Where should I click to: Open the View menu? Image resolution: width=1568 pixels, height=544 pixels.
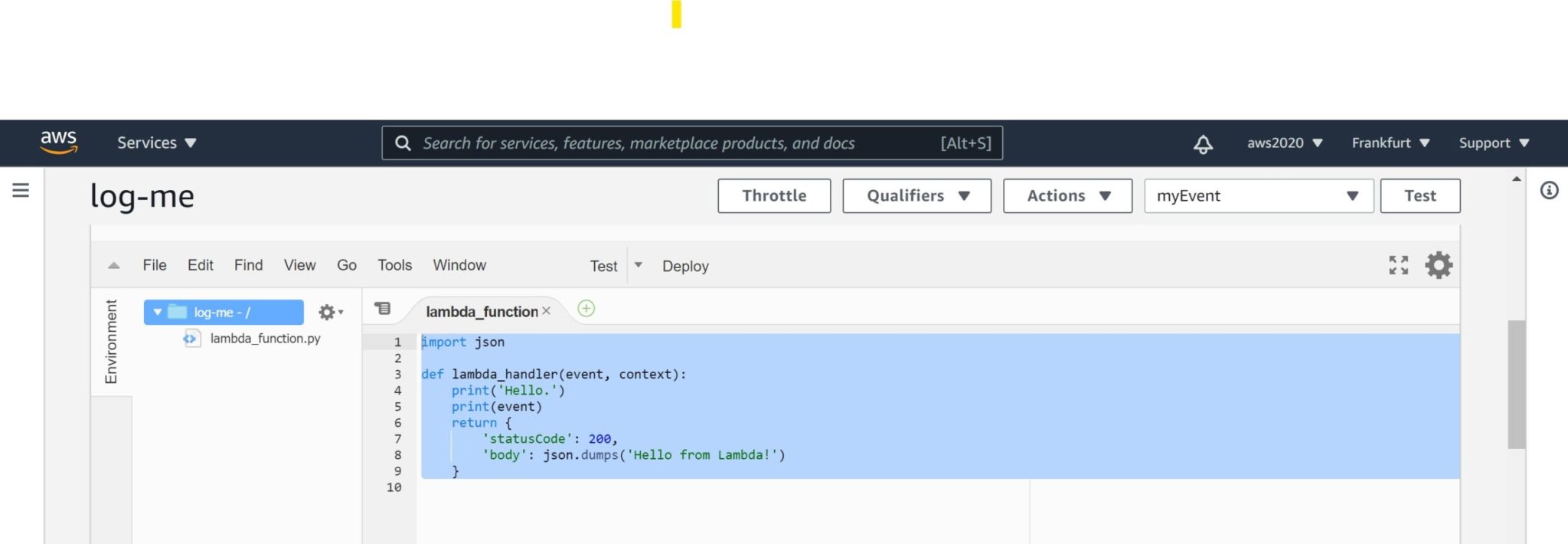click(299, 265)
